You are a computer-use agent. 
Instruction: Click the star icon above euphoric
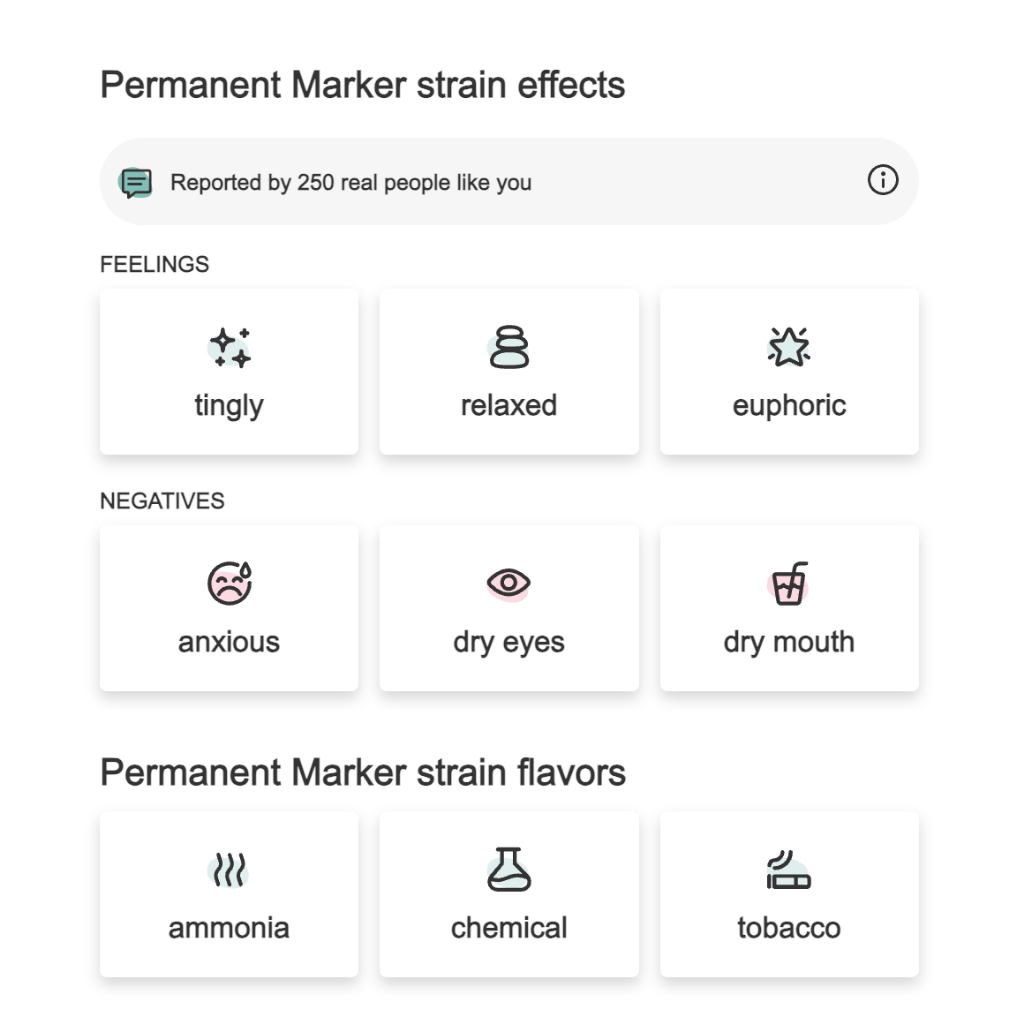tap(789, 347)
